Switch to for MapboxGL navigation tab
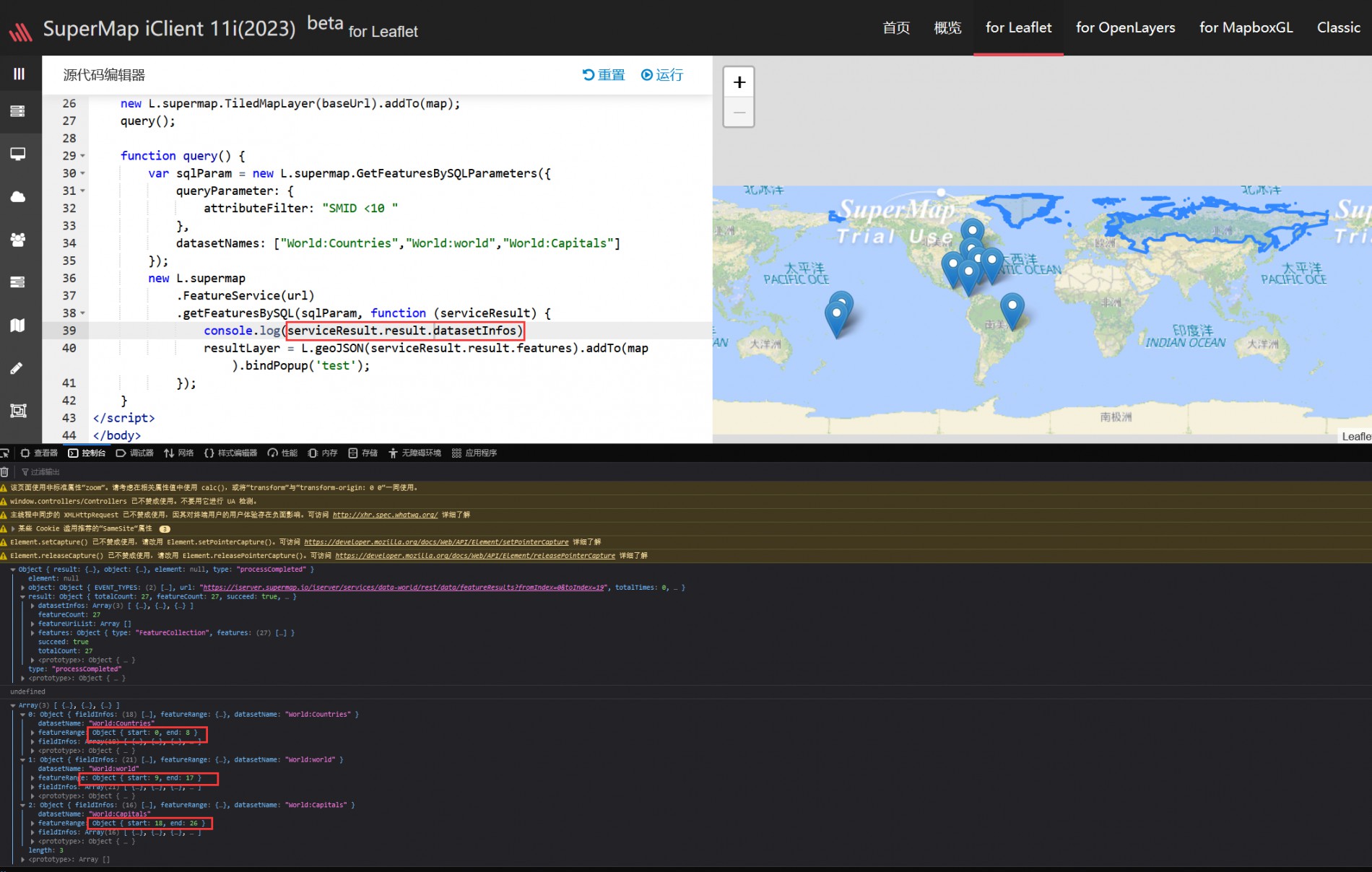Viewport: 1372px width, 872px height. click(1246, 27)
